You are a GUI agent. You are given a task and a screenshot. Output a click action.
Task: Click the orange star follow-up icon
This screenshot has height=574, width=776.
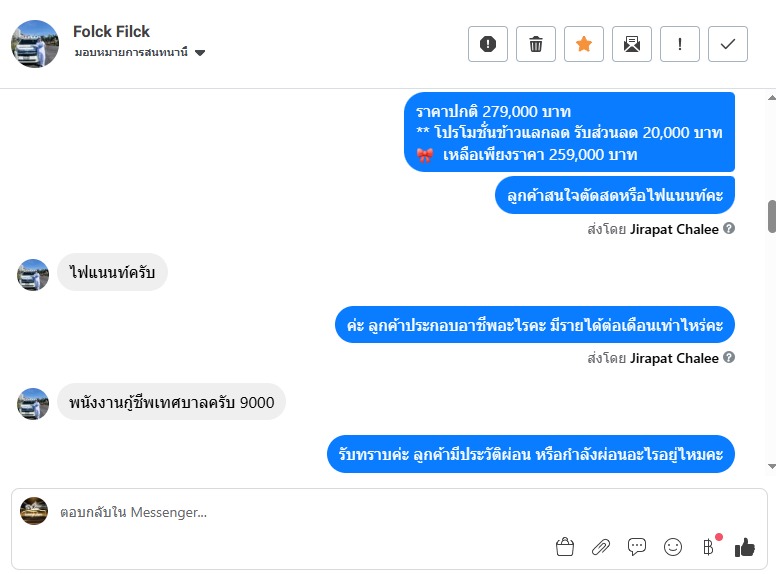point(584,44)
